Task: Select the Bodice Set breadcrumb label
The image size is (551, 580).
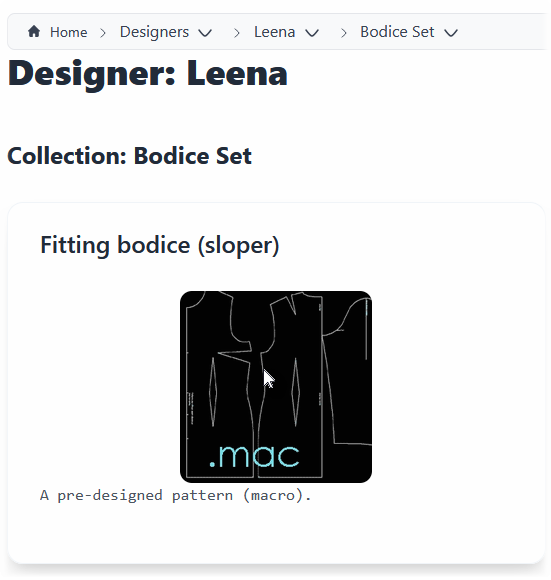Action: 397,32
